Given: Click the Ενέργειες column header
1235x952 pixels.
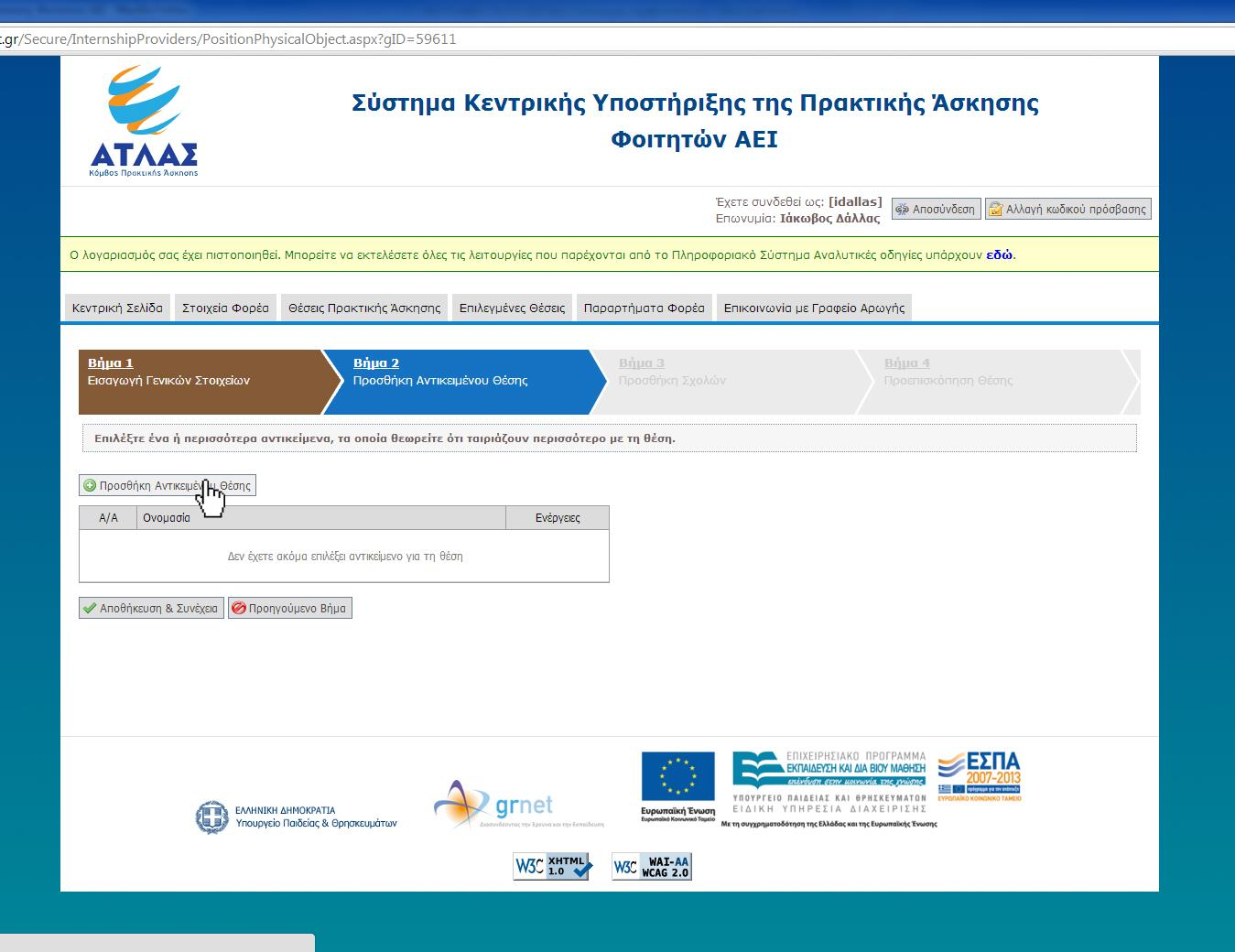Looking at the screenshot, I should [558, 518].
